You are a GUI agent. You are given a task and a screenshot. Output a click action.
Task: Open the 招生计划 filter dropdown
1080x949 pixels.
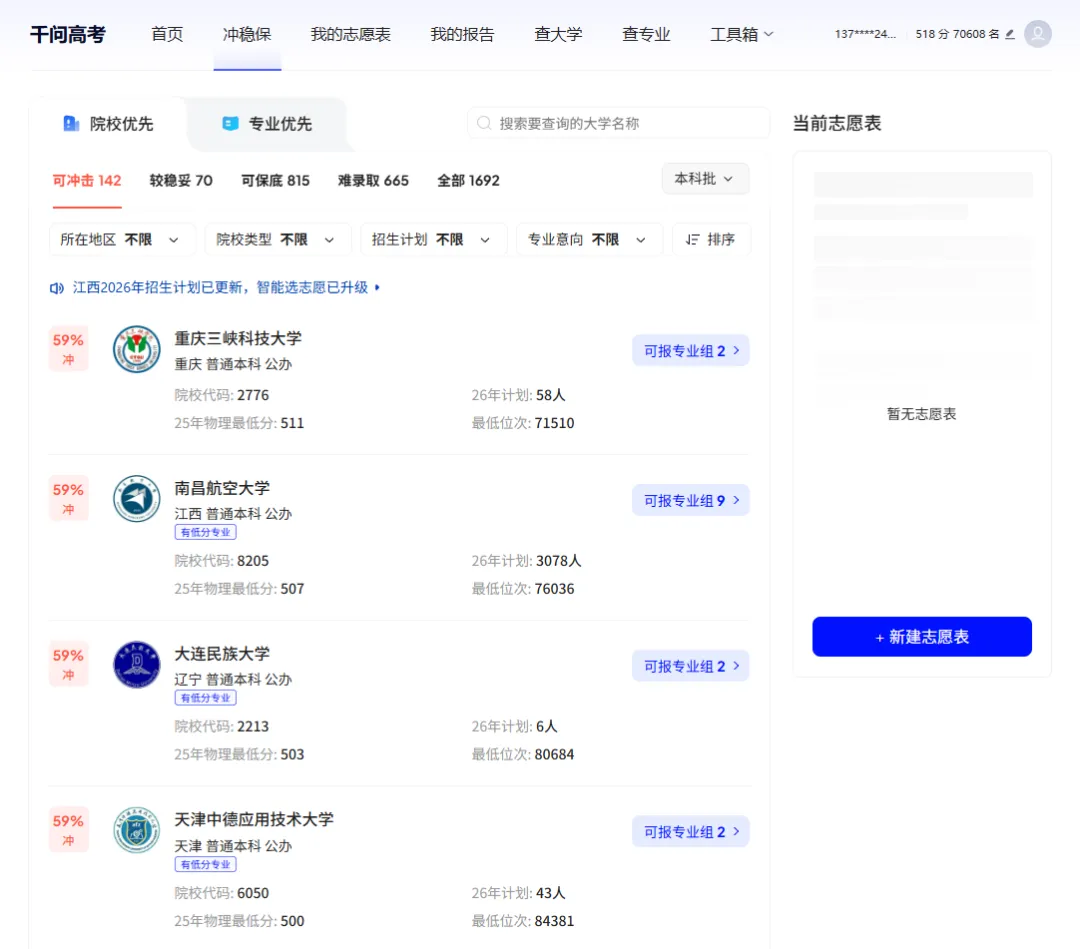tap(433, 239)
